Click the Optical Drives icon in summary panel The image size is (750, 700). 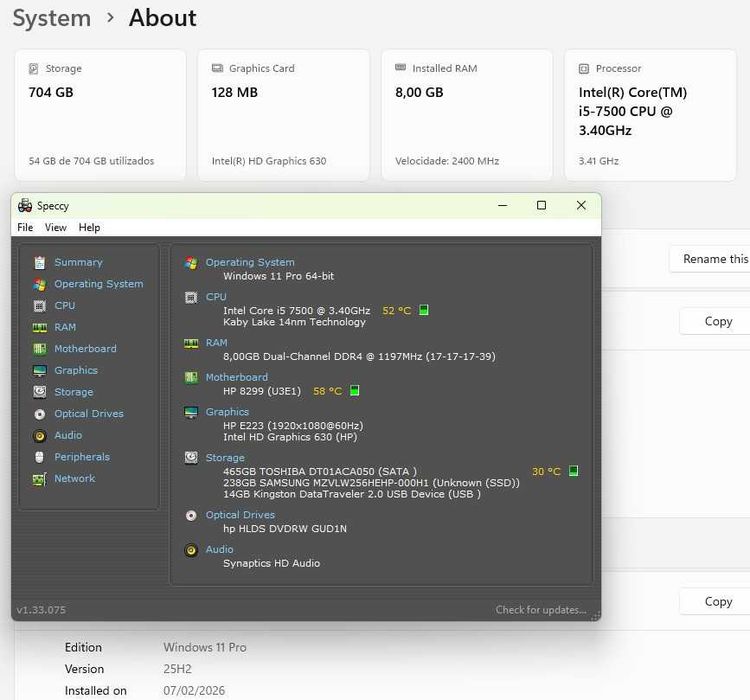[x=191, y=515]
